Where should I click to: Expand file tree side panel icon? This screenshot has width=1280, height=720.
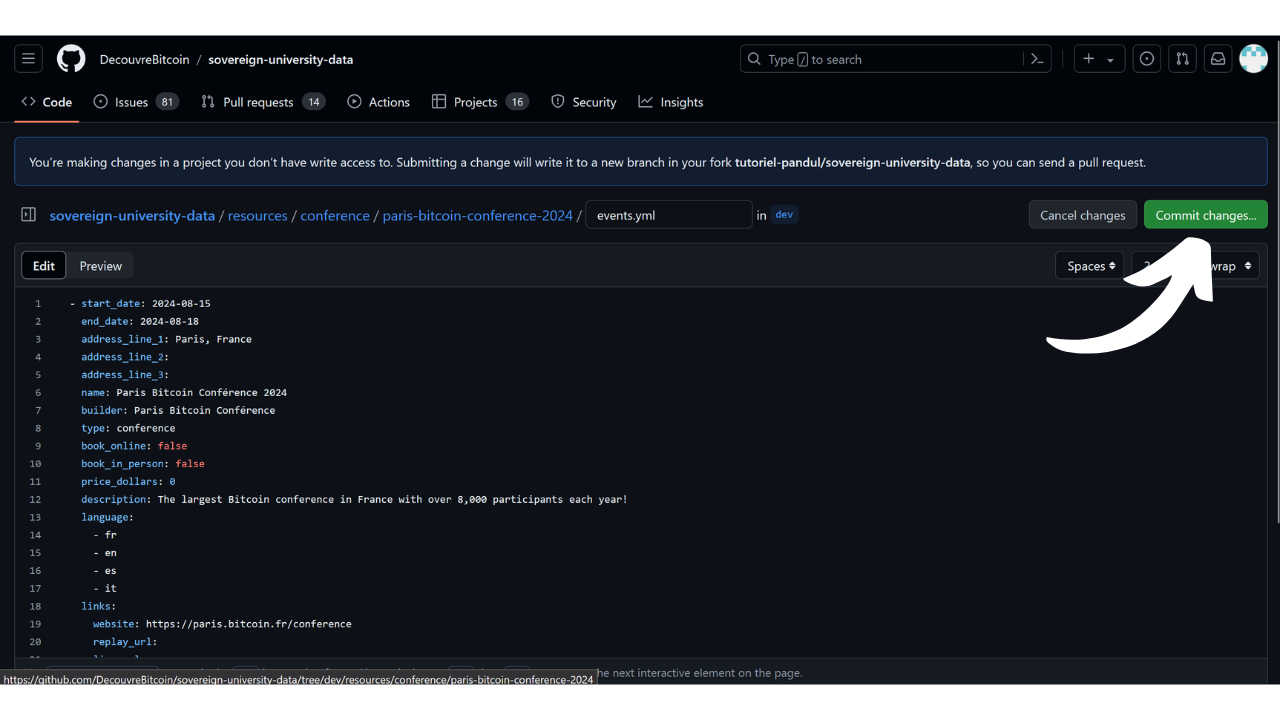(x=29, y=215)
